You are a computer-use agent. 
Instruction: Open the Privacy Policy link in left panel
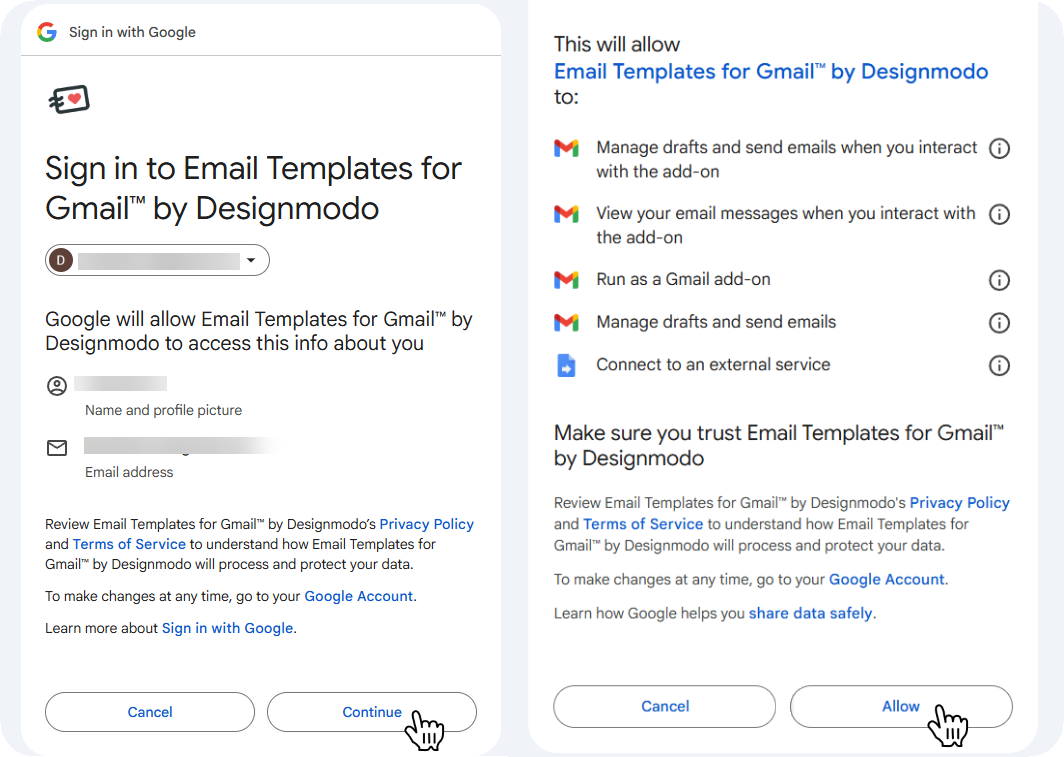(x=427, y=524)
